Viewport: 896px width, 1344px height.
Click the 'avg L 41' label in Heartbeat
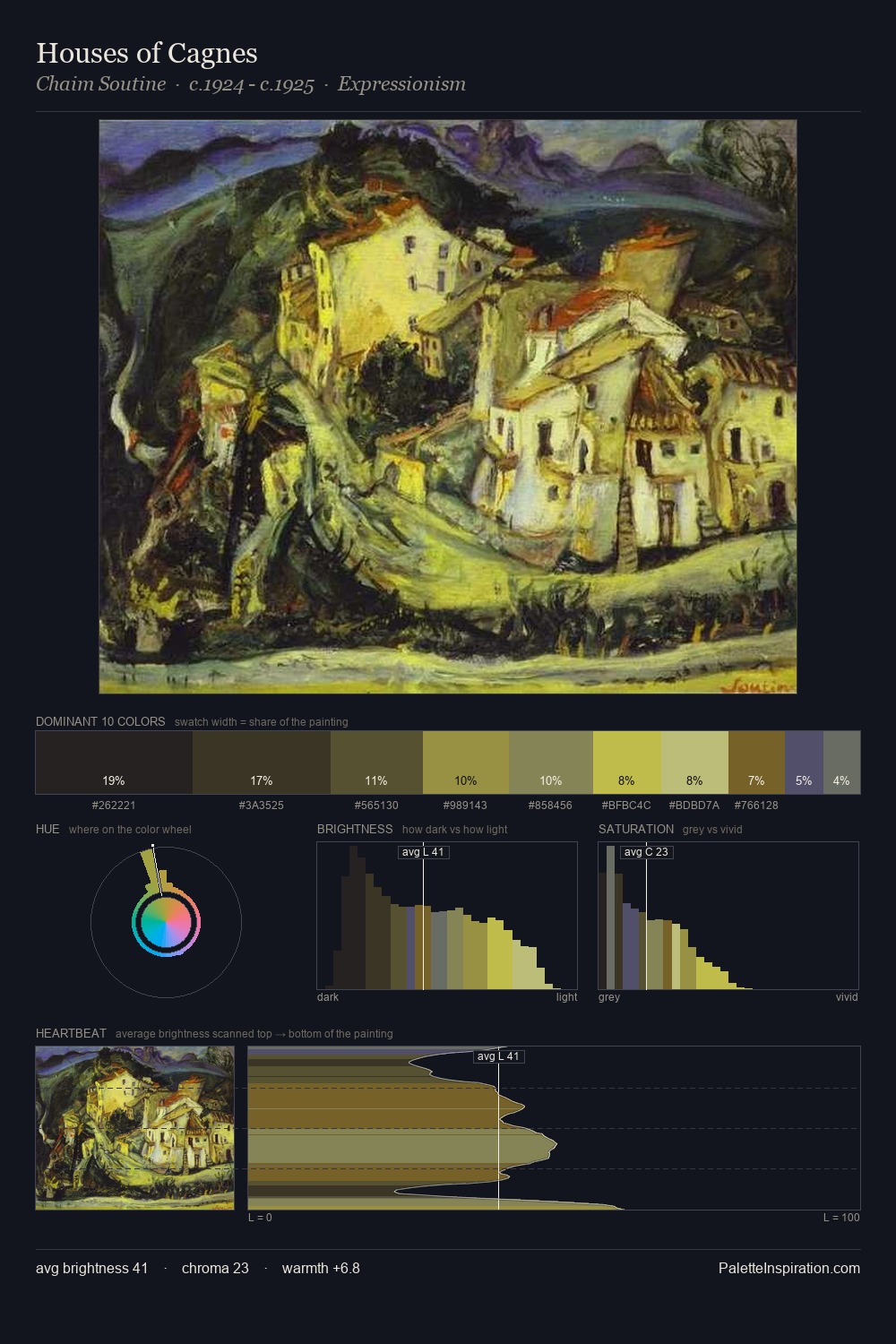498,1056
